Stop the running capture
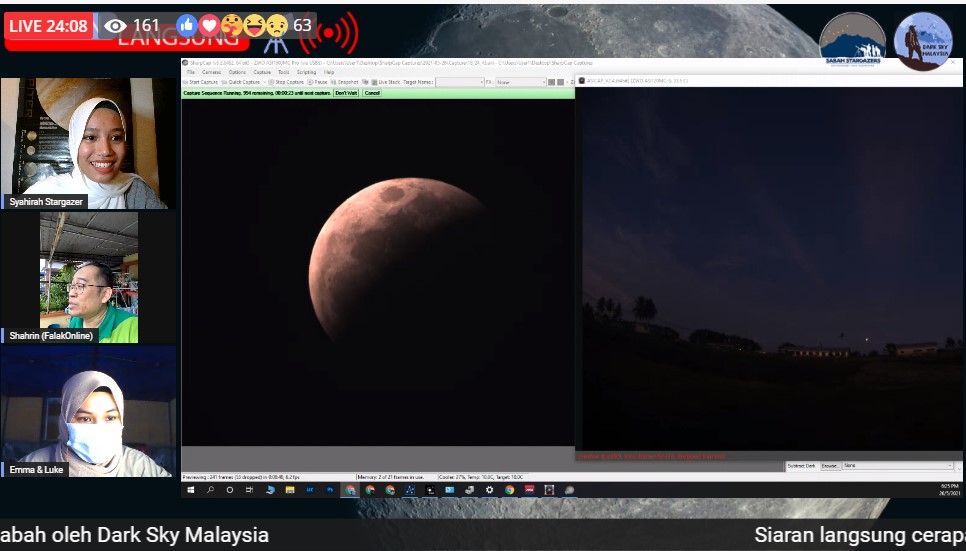 (x=286, y=82)
